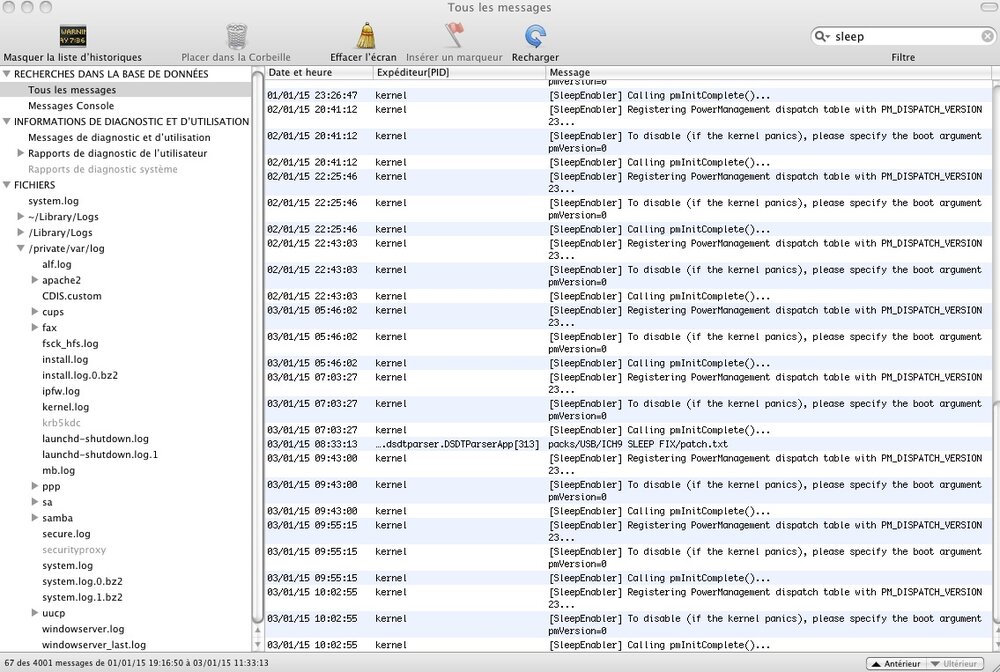
Task: Collapse the /private/var/log folder
Action: (x=21, y=249)
